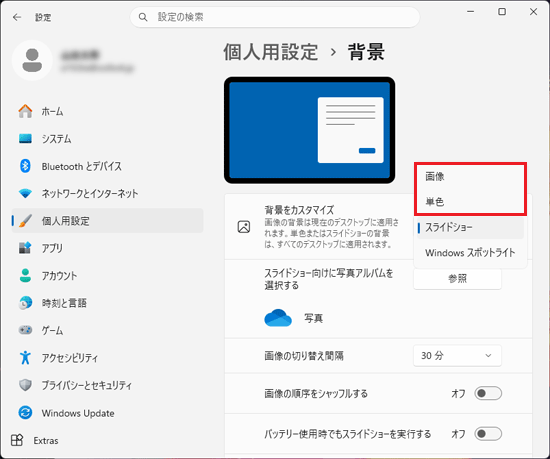Click the OneDrive cloud icon
This screenshot has height=459, width=550.
pos(278,318)
